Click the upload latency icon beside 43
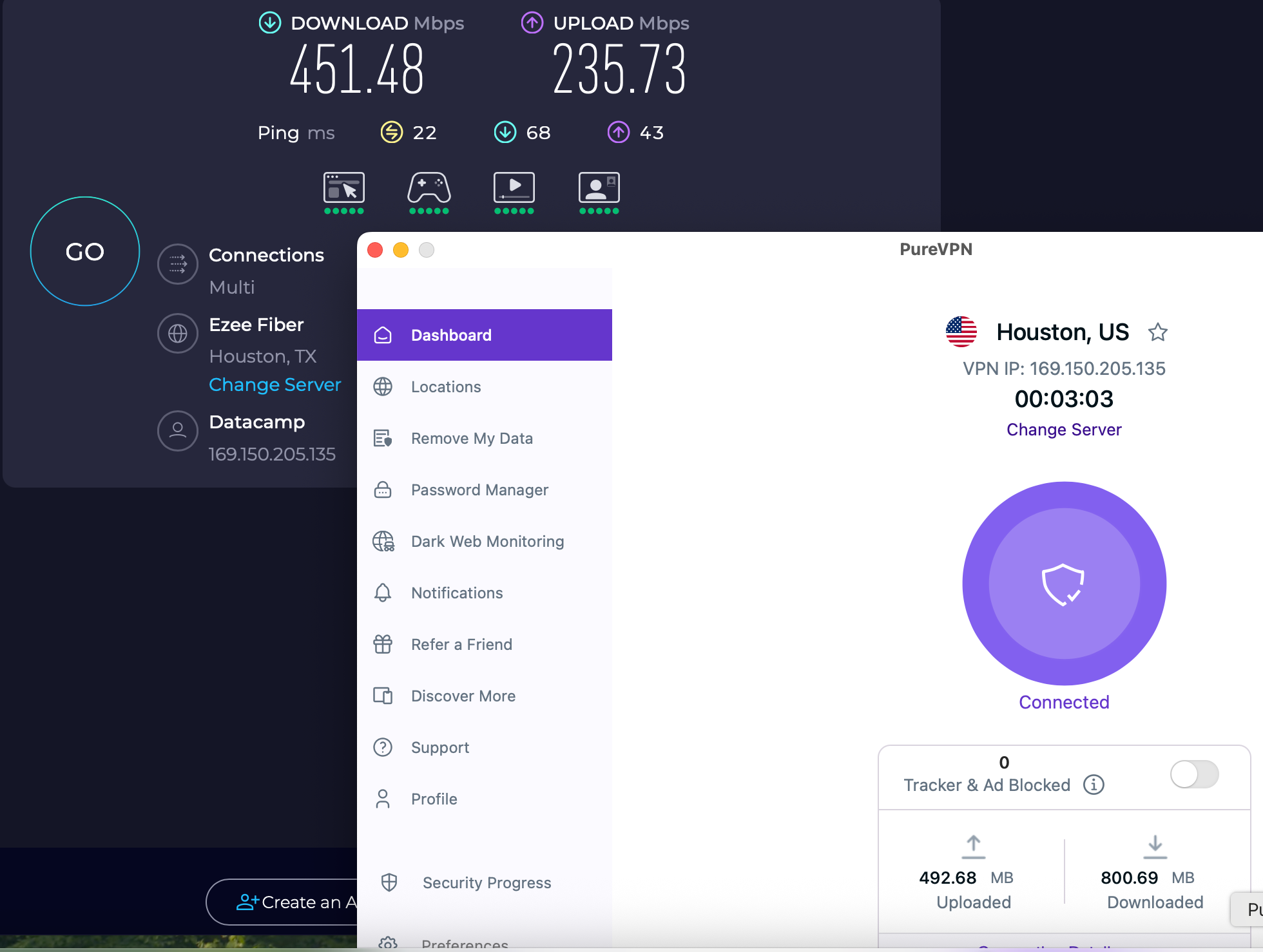This screenshot has width=1263, height=952. click(x=619, y=132)
